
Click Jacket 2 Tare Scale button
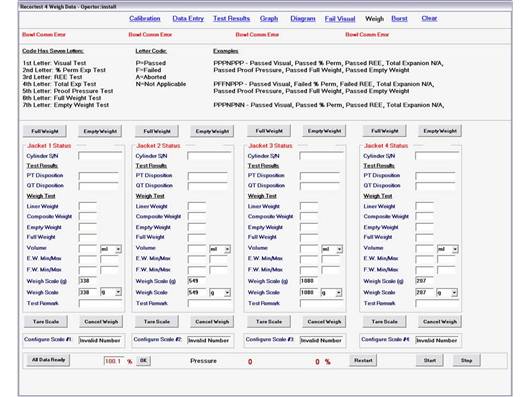coord(157,322)
